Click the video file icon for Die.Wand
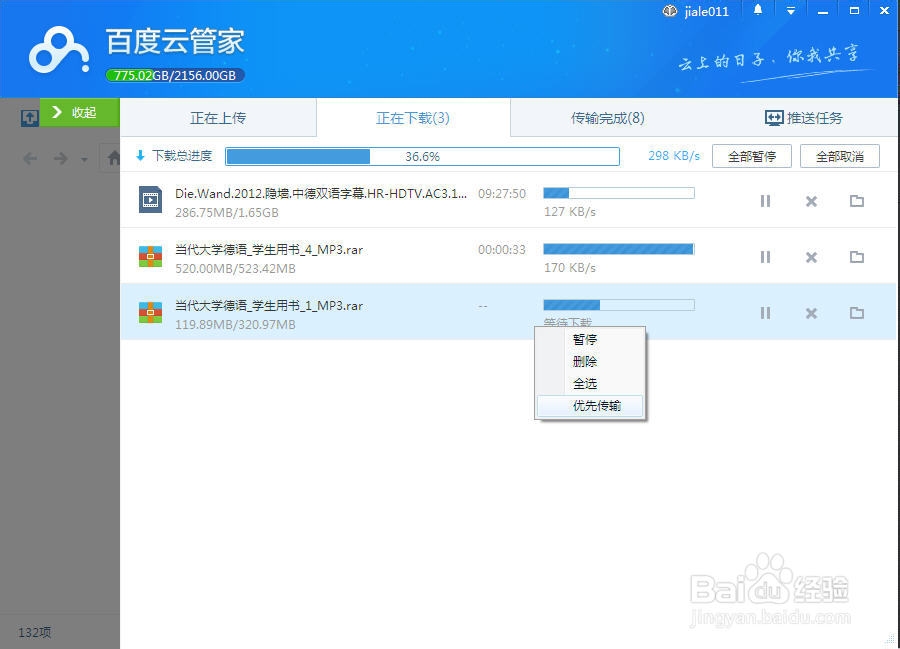 point(150,200)
